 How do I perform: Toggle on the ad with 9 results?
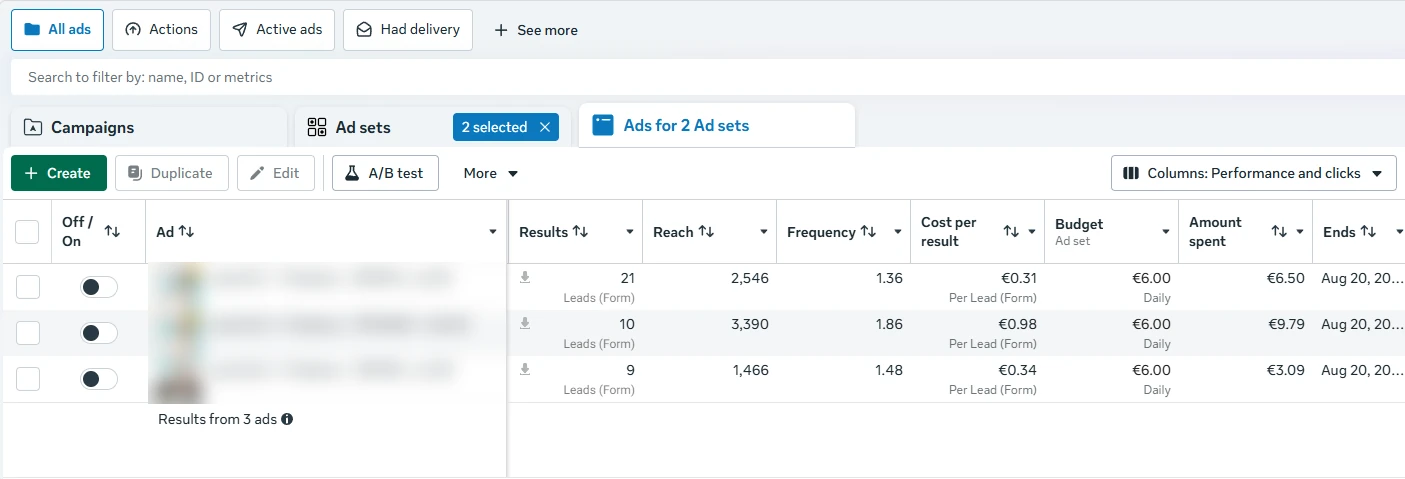coord(99,379)
